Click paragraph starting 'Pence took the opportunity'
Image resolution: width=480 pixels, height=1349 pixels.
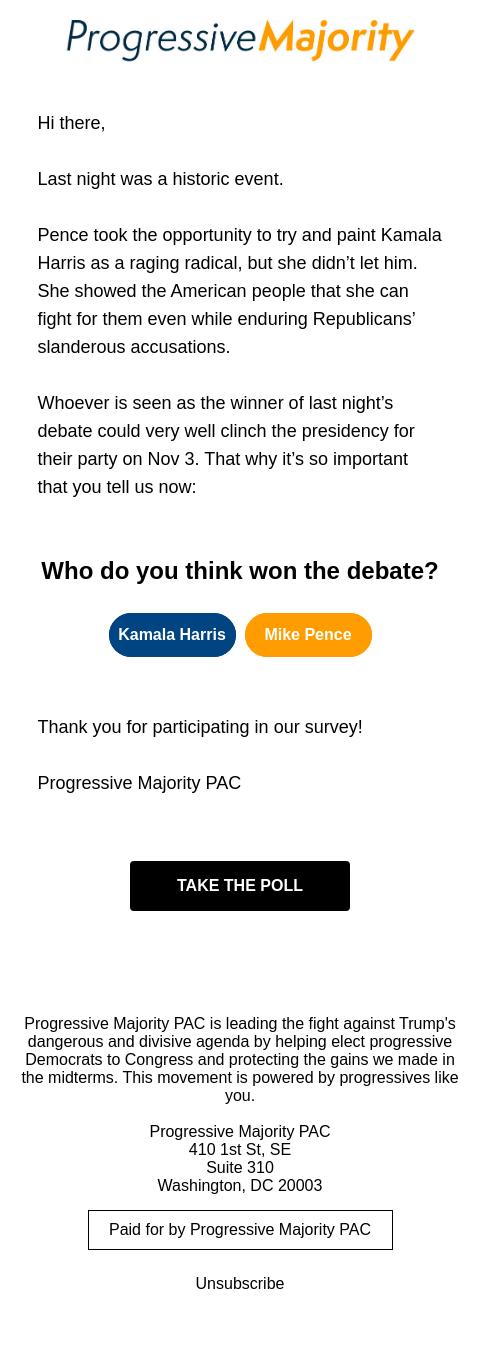pyautogui.click(x=240, y=291)
